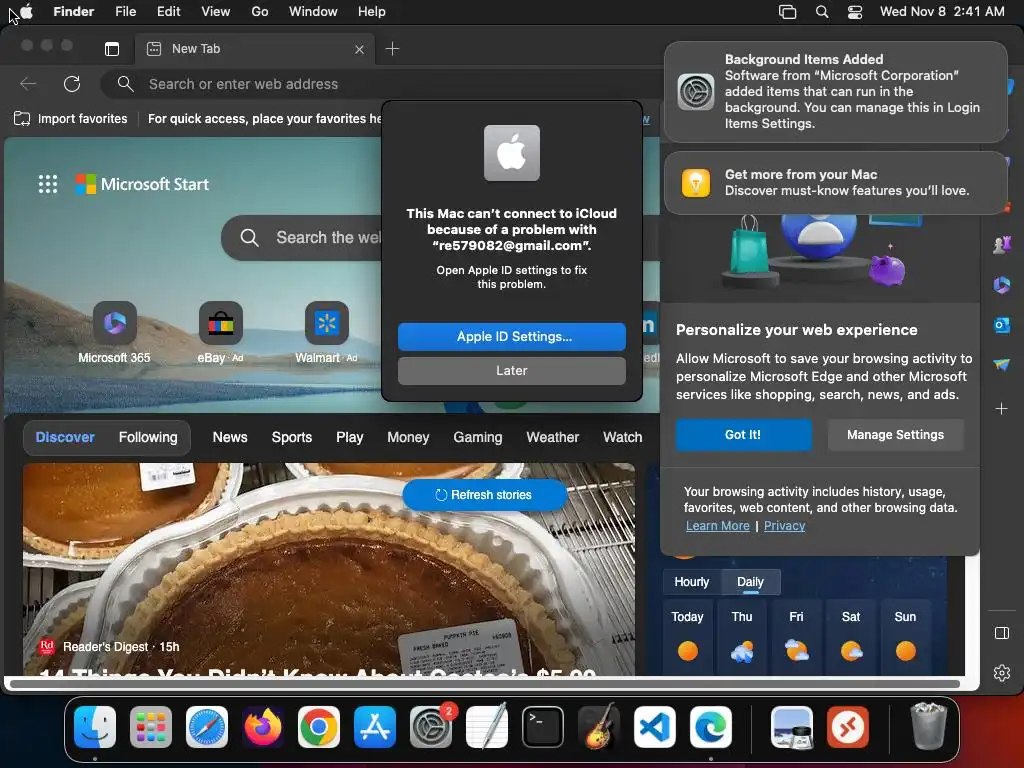Open Stage Manager icon in the menu bar
The width and height of the screenshot is (1024, 768).
coord(788,12)
